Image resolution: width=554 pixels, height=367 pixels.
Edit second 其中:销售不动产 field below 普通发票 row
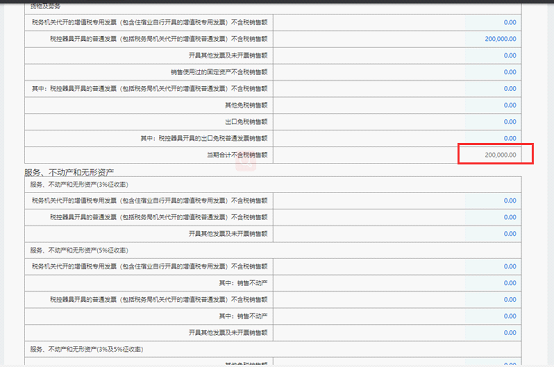pyautogui.click(x=397, y=316)
